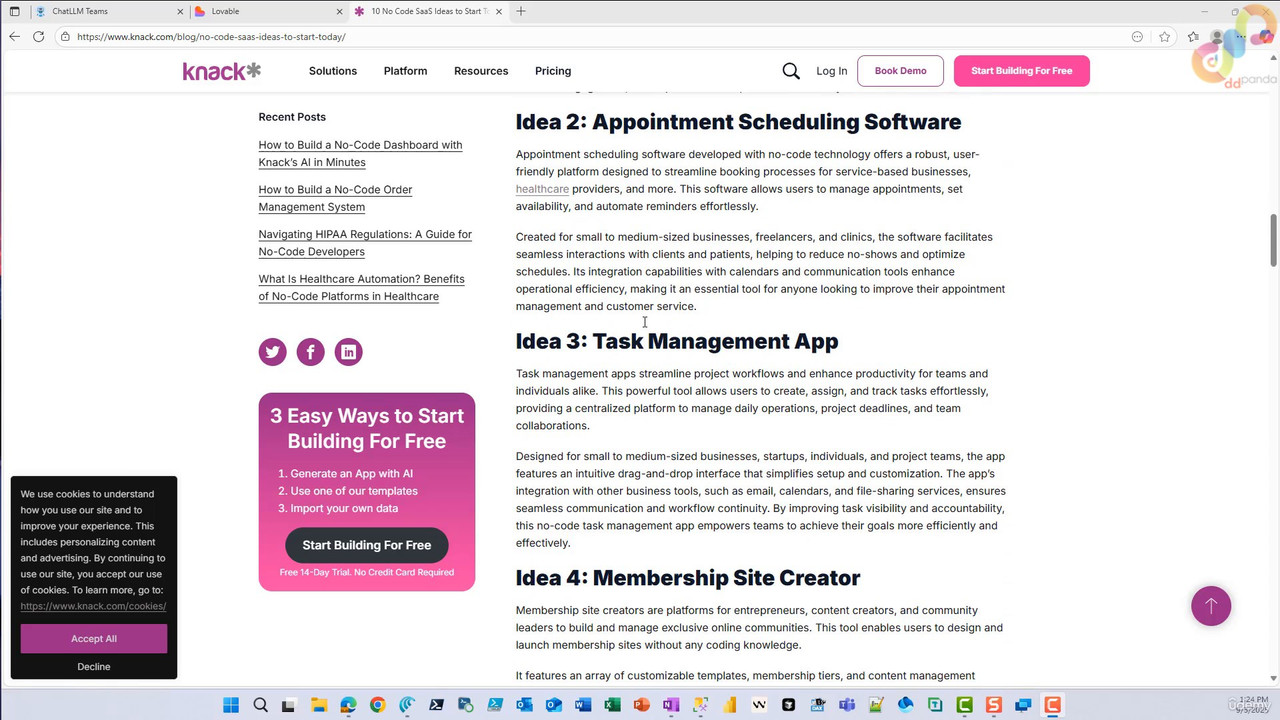The width and height of the screenshot is (1280, 720).
Task: Share the post via the Facebook icon
Action: pyautogui.click(x=310, y=352)
